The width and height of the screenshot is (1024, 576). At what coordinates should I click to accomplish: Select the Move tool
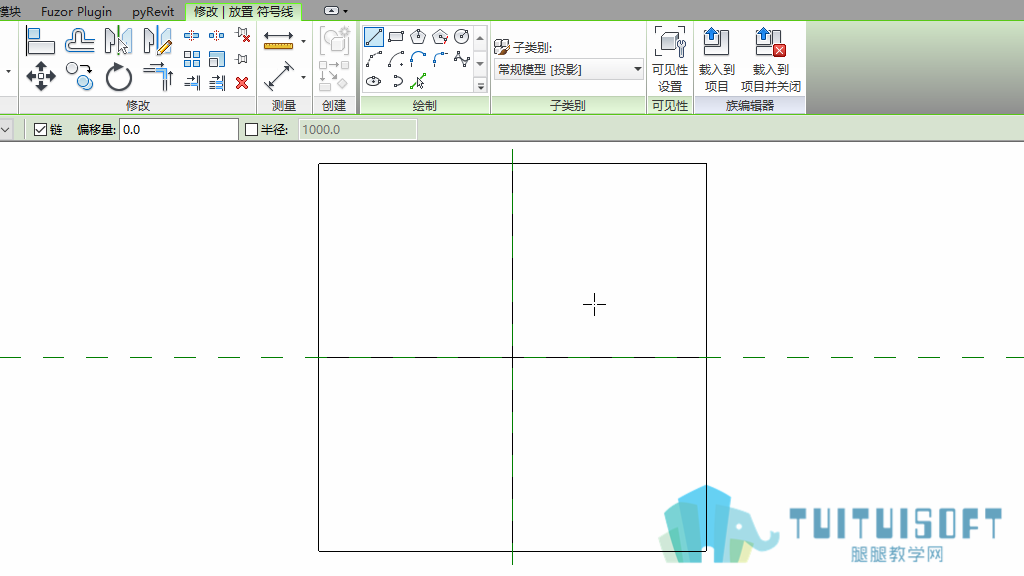point(40,76)
